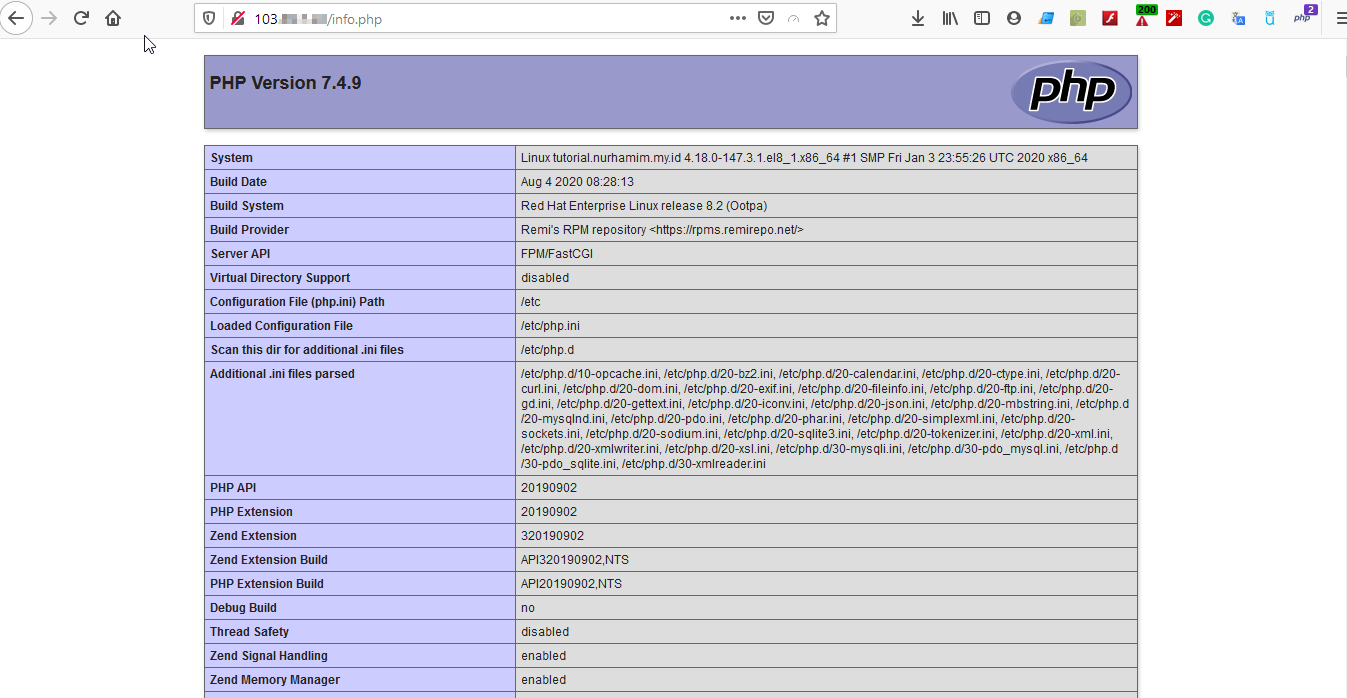The height and width of the screenshot is (698, 1347).
Task: Click the address bar URL field
Action: [480, 18]
